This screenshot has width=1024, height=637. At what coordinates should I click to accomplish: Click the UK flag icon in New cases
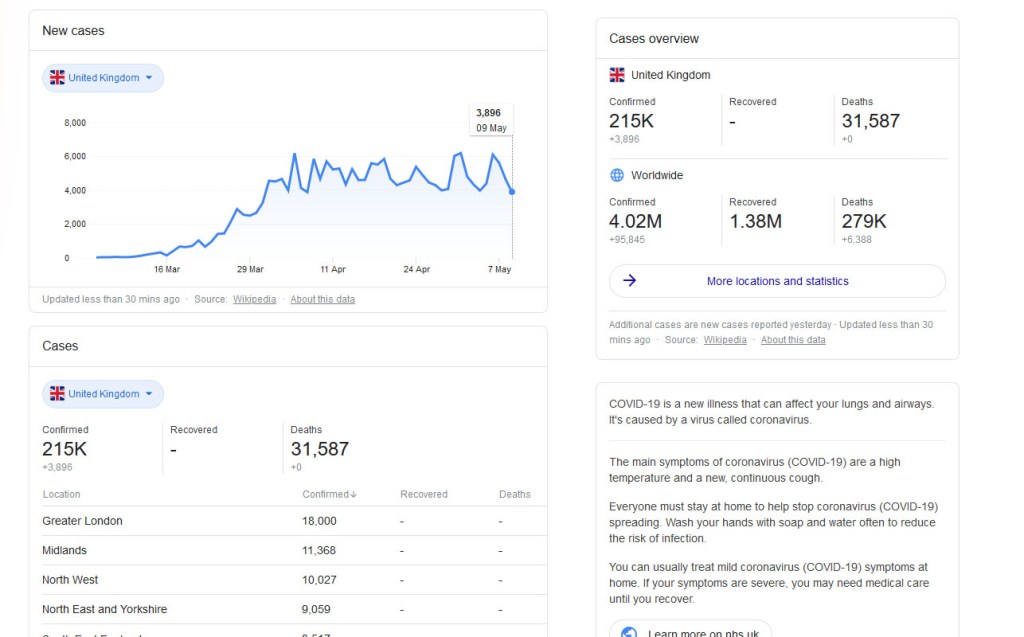tap(57, 78)
